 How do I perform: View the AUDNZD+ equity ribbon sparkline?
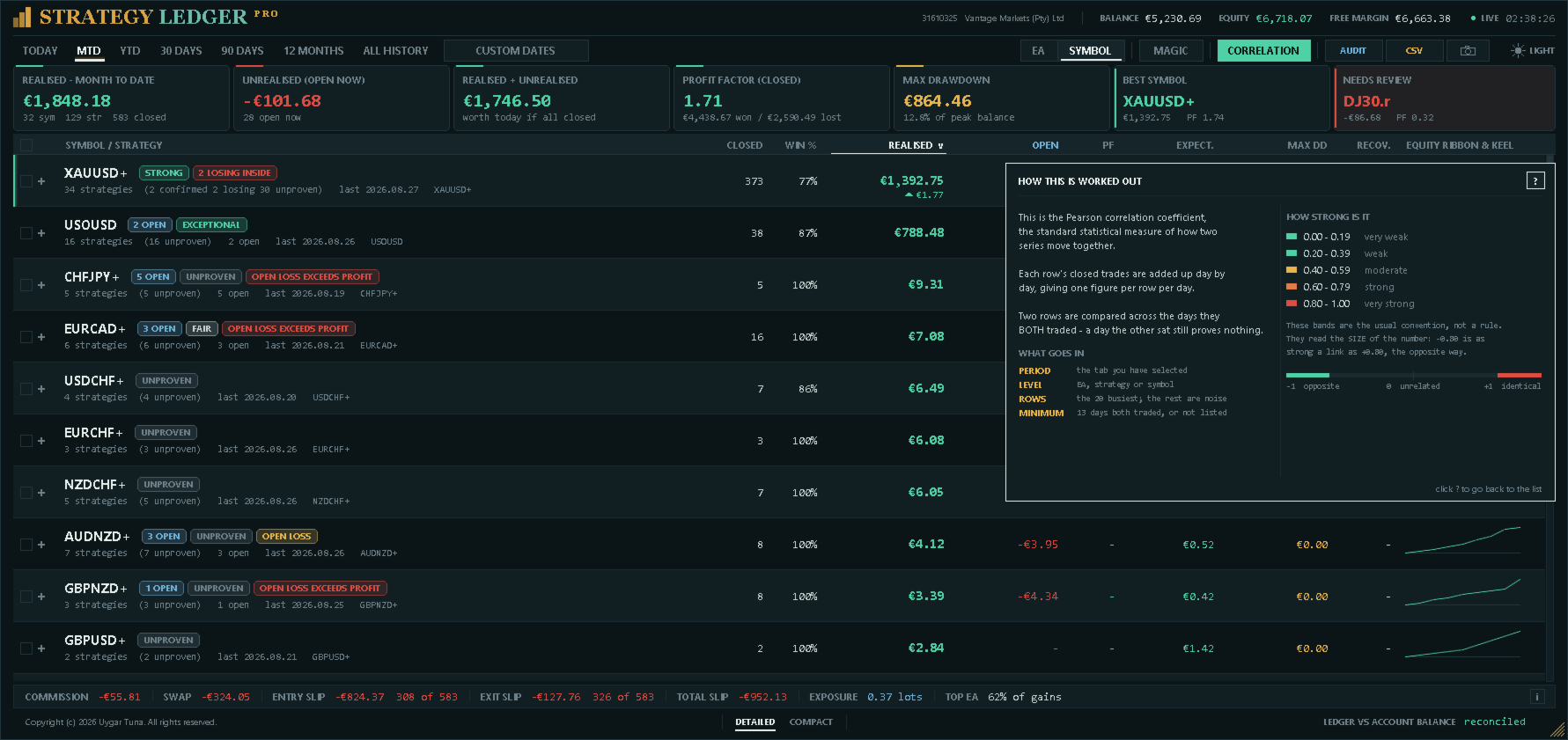tap(1462, 540)
